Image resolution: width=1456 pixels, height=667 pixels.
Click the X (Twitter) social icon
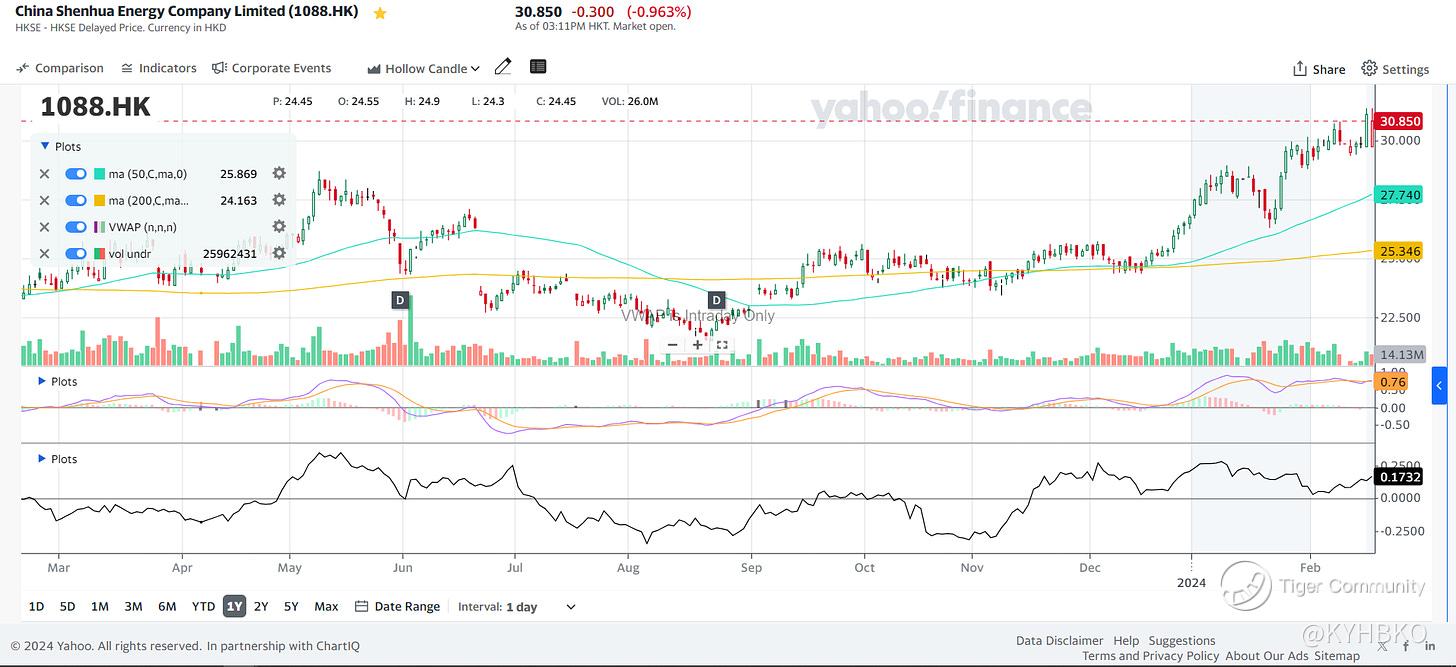coord(1382,646)
